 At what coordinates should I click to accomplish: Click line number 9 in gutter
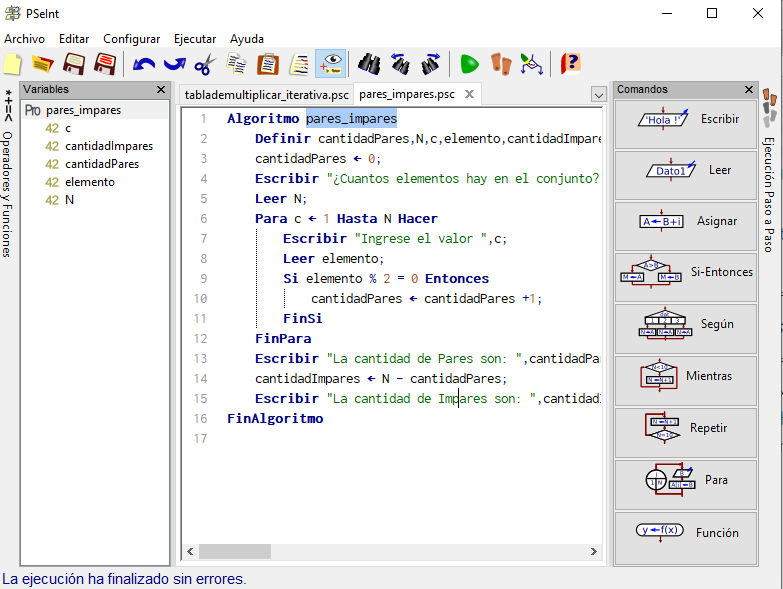pyautogui.click(x=204, y=279)
